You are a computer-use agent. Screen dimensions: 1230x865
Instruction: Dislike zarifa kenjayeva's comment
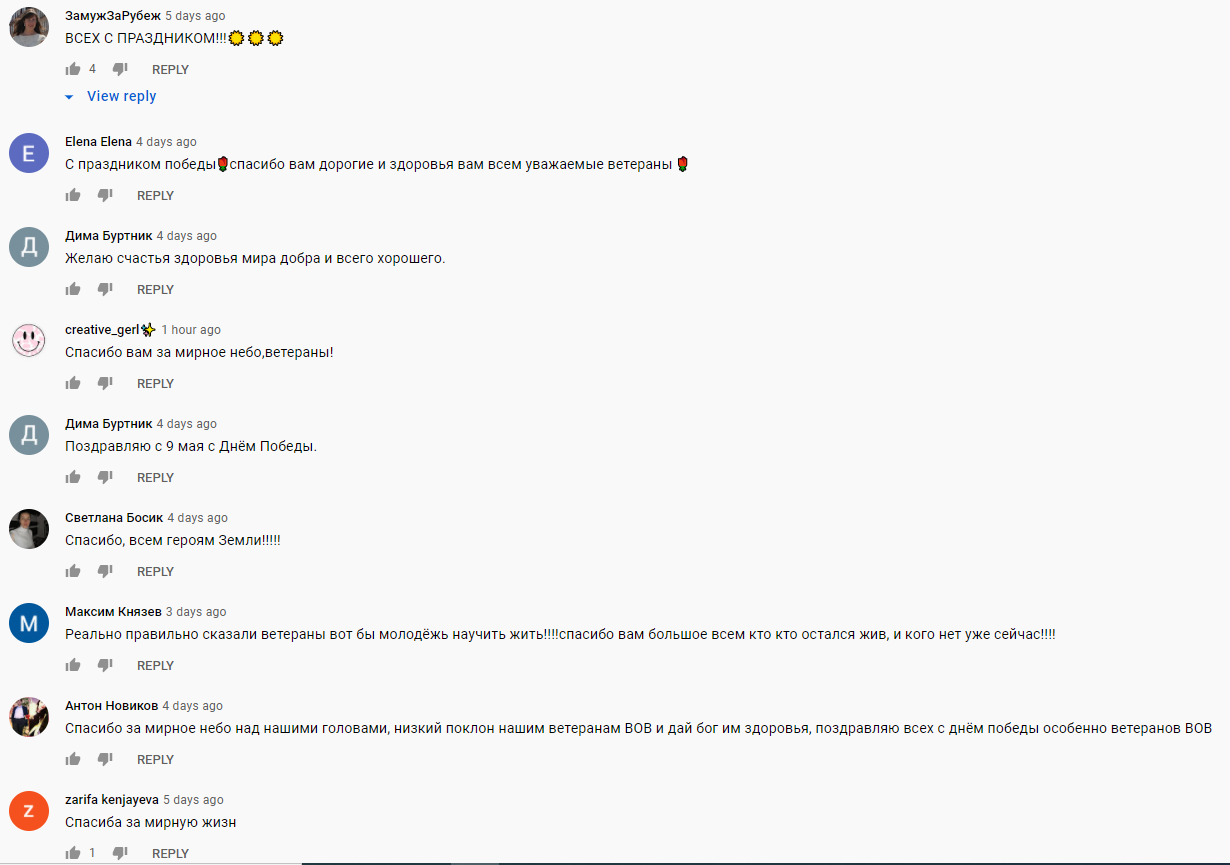click(120, 853)
